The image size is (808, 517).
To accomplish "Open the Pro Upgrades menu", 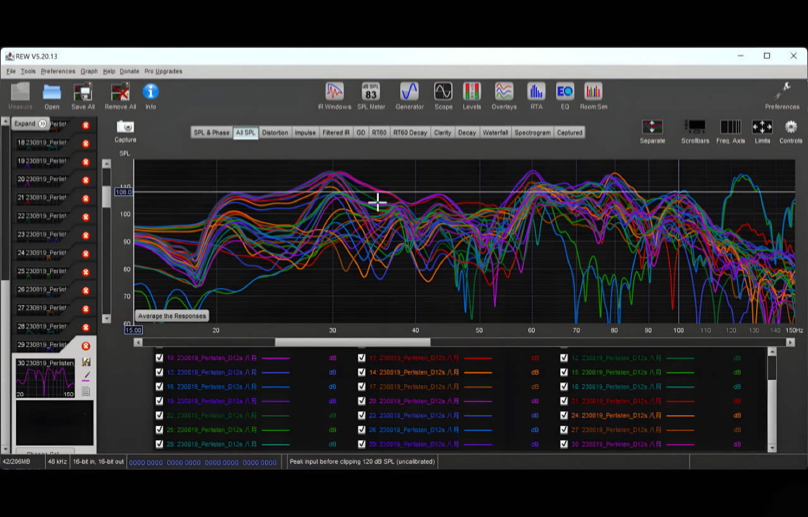I will tap(163, 71).
